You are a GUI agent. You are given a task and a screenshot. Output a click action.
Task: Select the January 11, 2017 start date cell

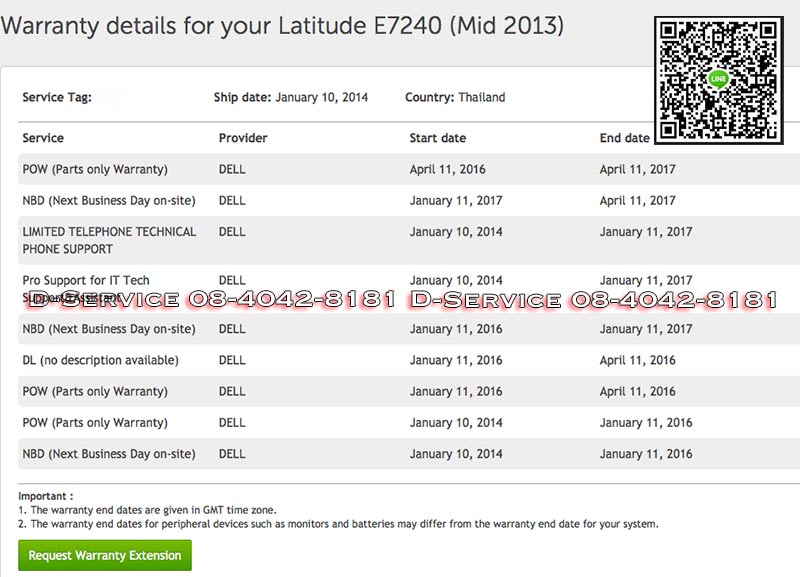[456, 200]
